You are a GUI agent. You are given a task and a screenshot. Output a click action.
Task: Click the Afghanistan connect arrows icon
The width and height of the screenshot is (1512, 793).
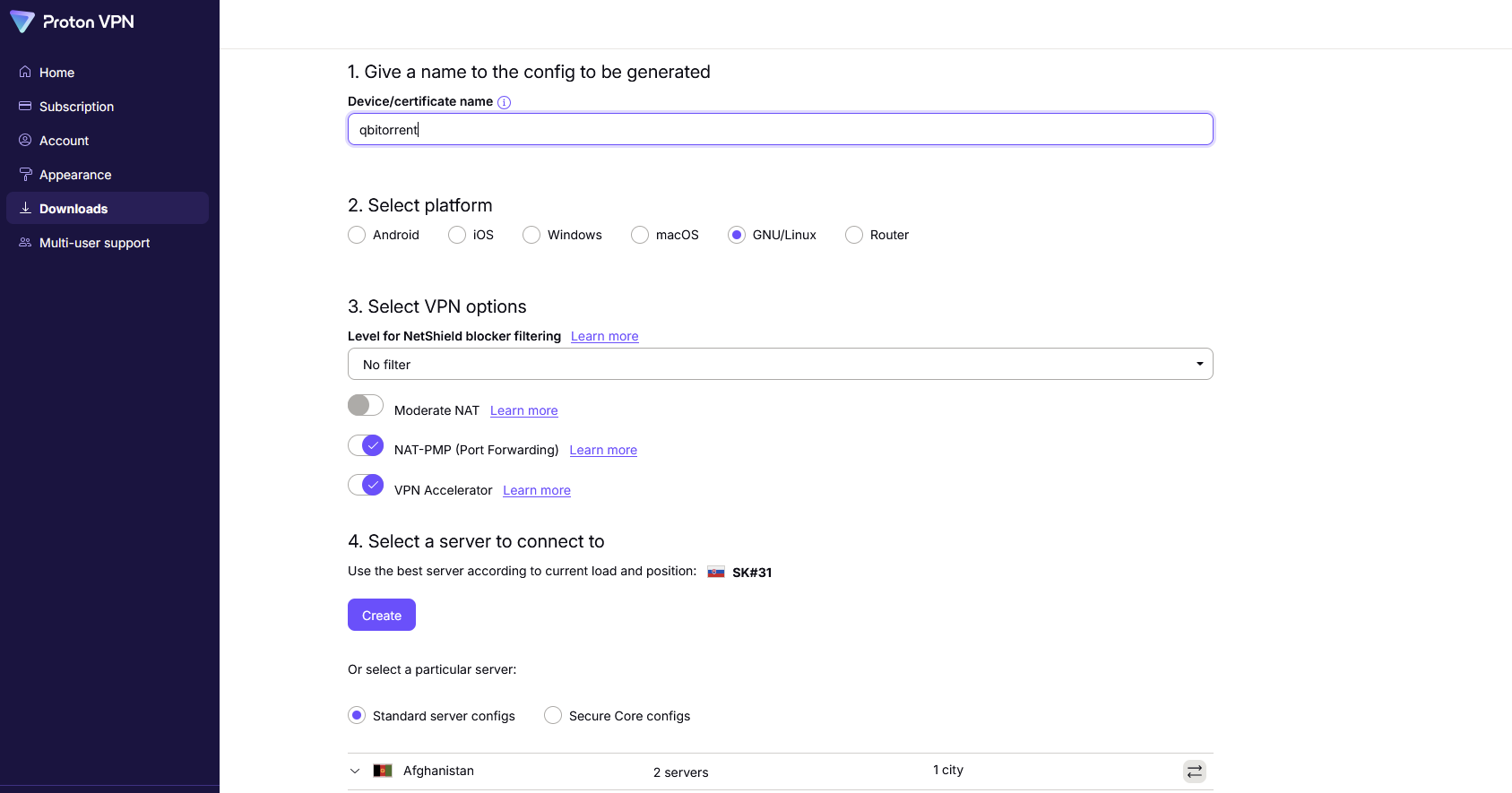(x=1194, y=771)
